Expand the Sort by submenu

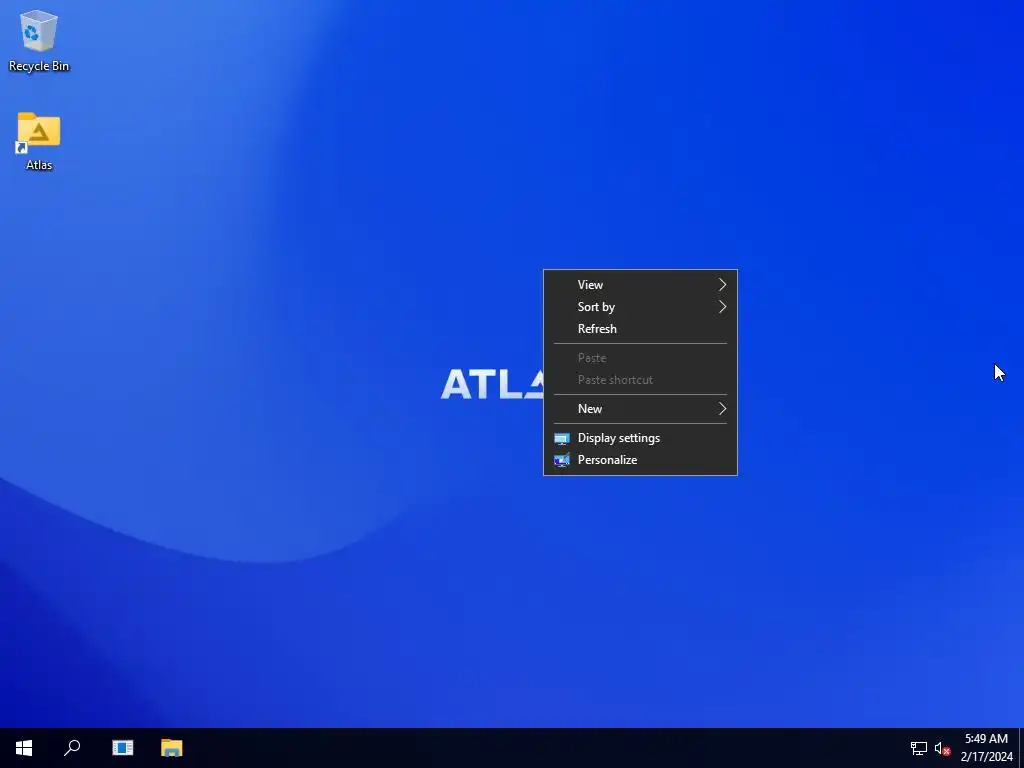tap(640, 307)
